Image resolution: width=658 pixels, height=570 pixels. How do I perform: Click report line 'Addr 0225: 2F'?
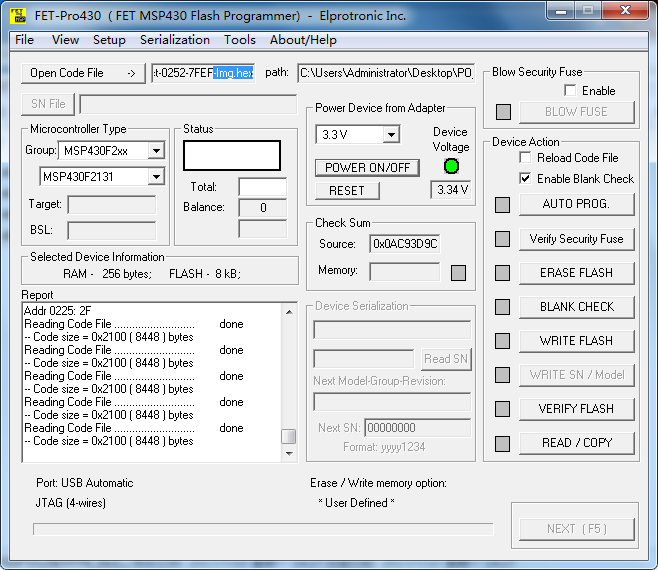click(x=57, y=311)
